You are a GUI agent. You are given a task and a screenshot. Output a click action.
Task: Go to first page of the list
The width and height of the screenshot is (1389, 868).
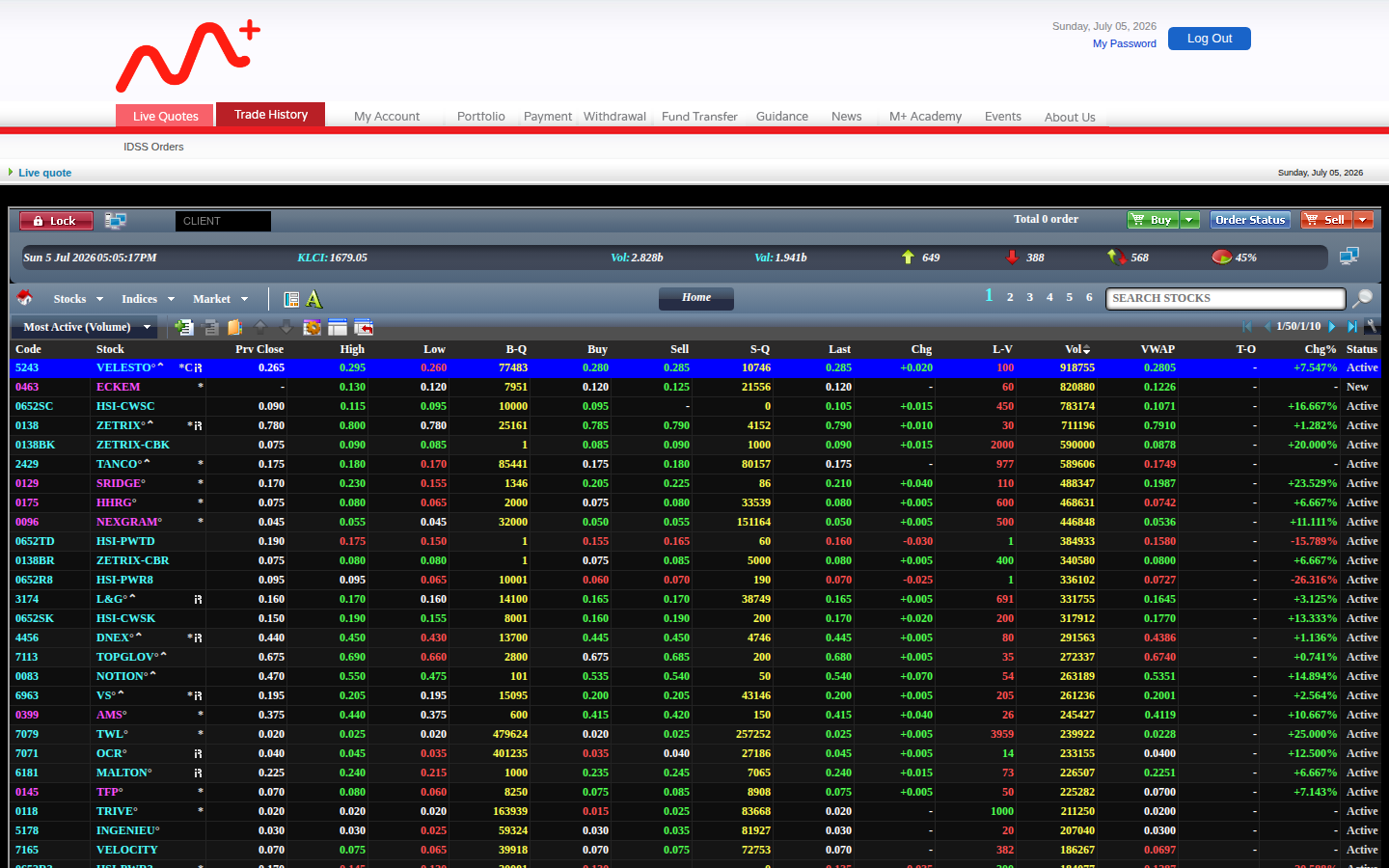coord(1247,326)
